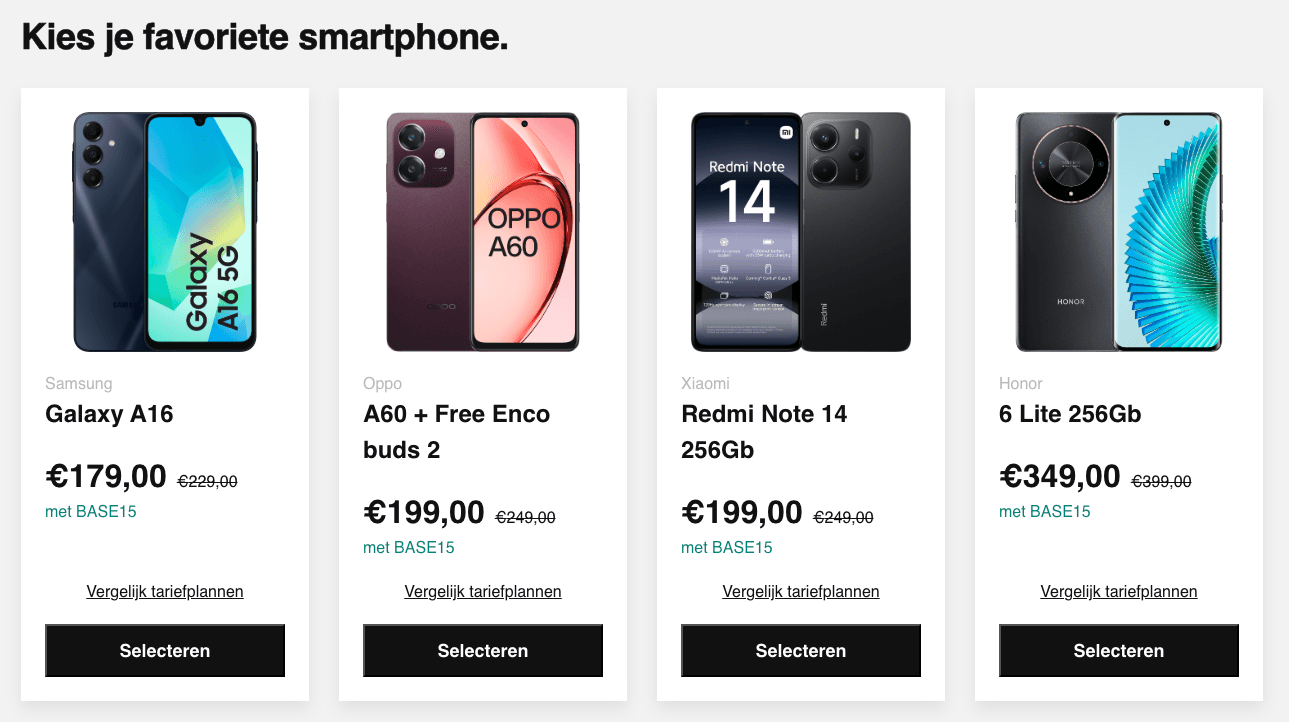Select the Galaxy A16 smartphone
The height and width of the screenshot is (722, 1289).
(x=165, y=651)
